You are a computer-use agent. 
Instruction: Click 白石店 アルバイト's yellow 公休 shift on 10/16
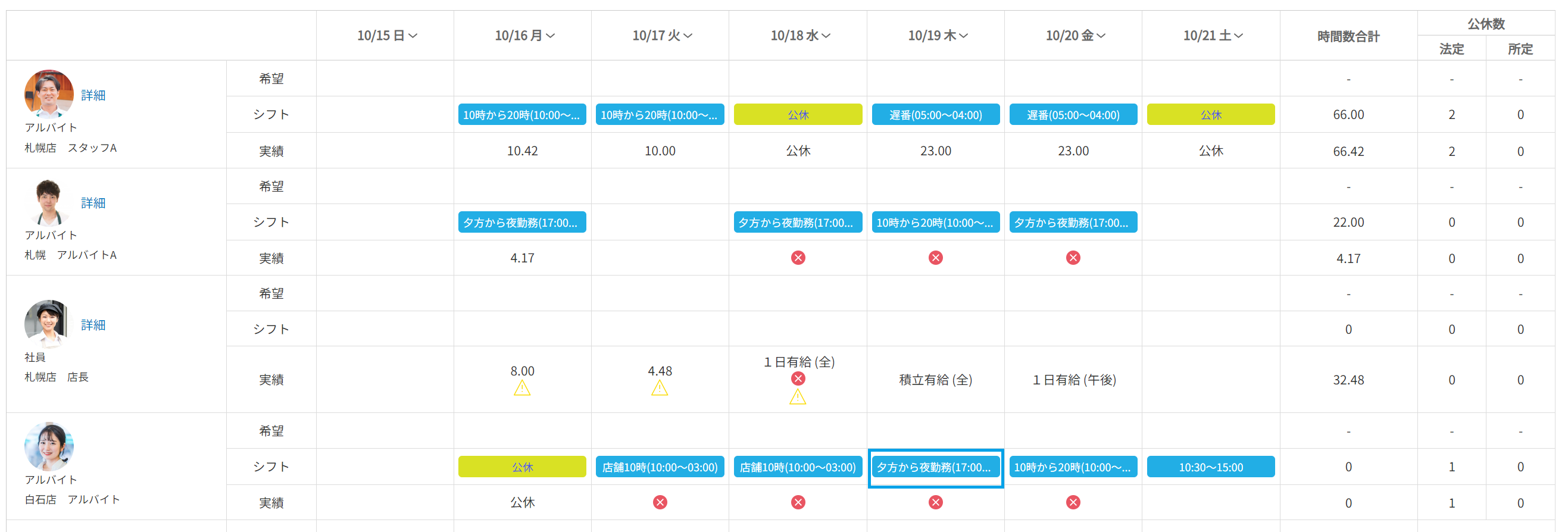pyautogui.click(x=521, y=467)
